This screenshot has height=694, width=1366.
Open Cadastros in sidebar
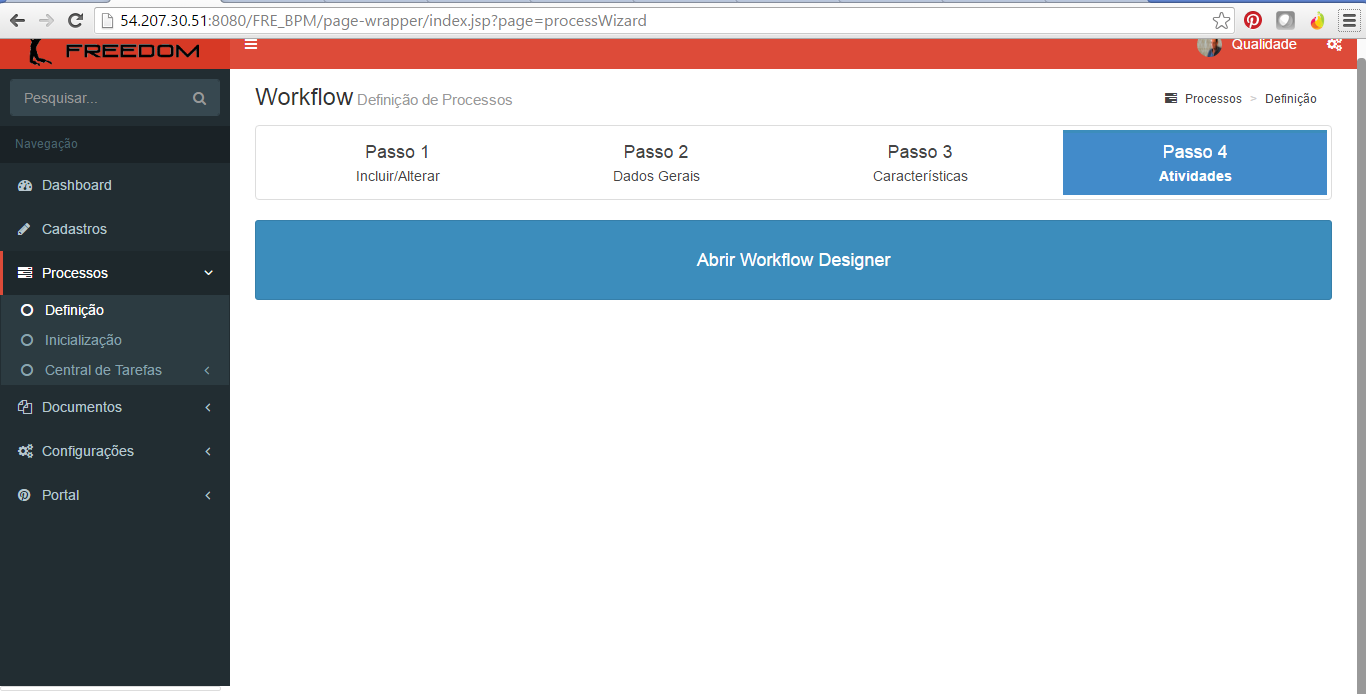click(x=115, y=229)
